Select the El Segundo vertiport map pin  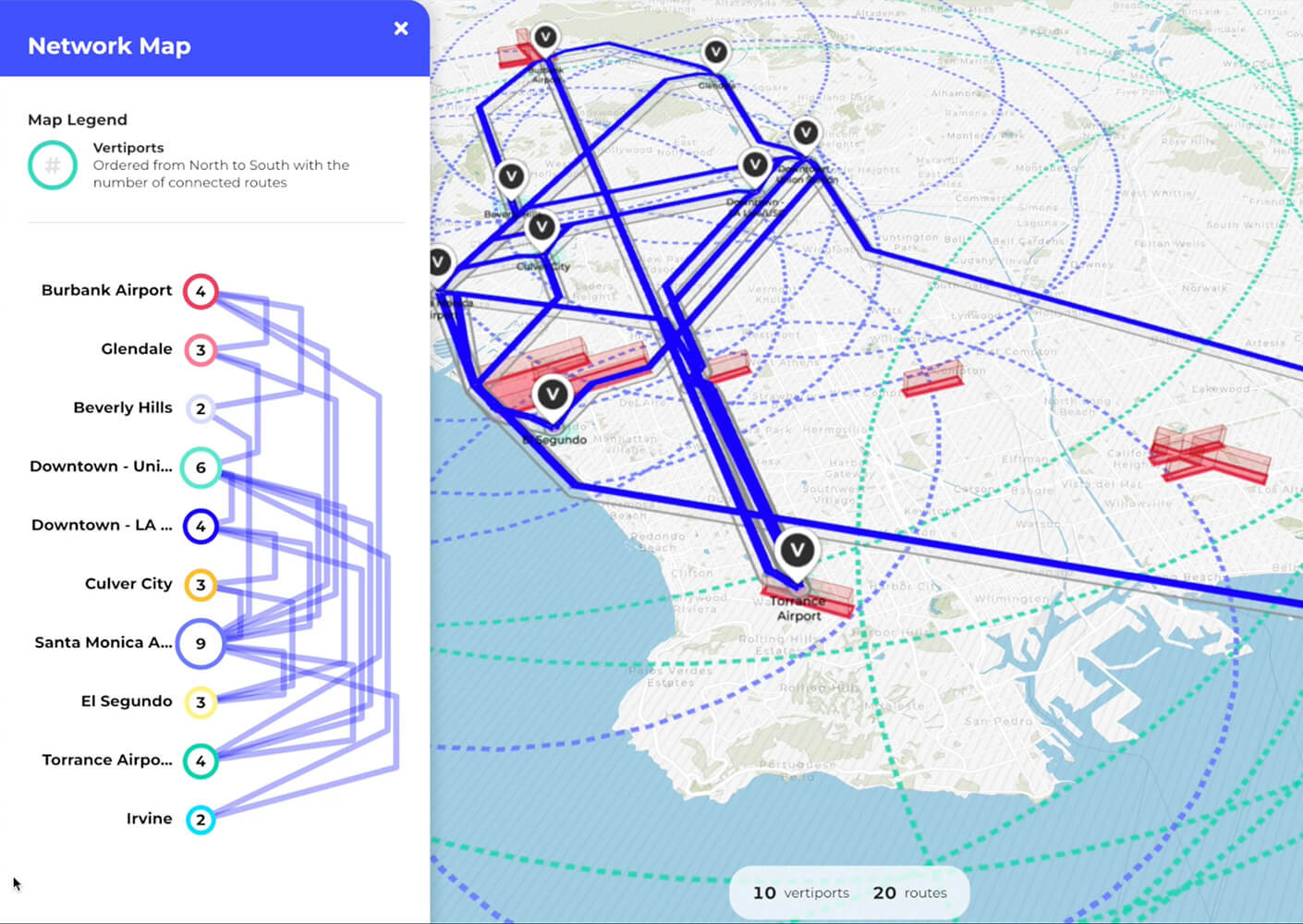553,395
